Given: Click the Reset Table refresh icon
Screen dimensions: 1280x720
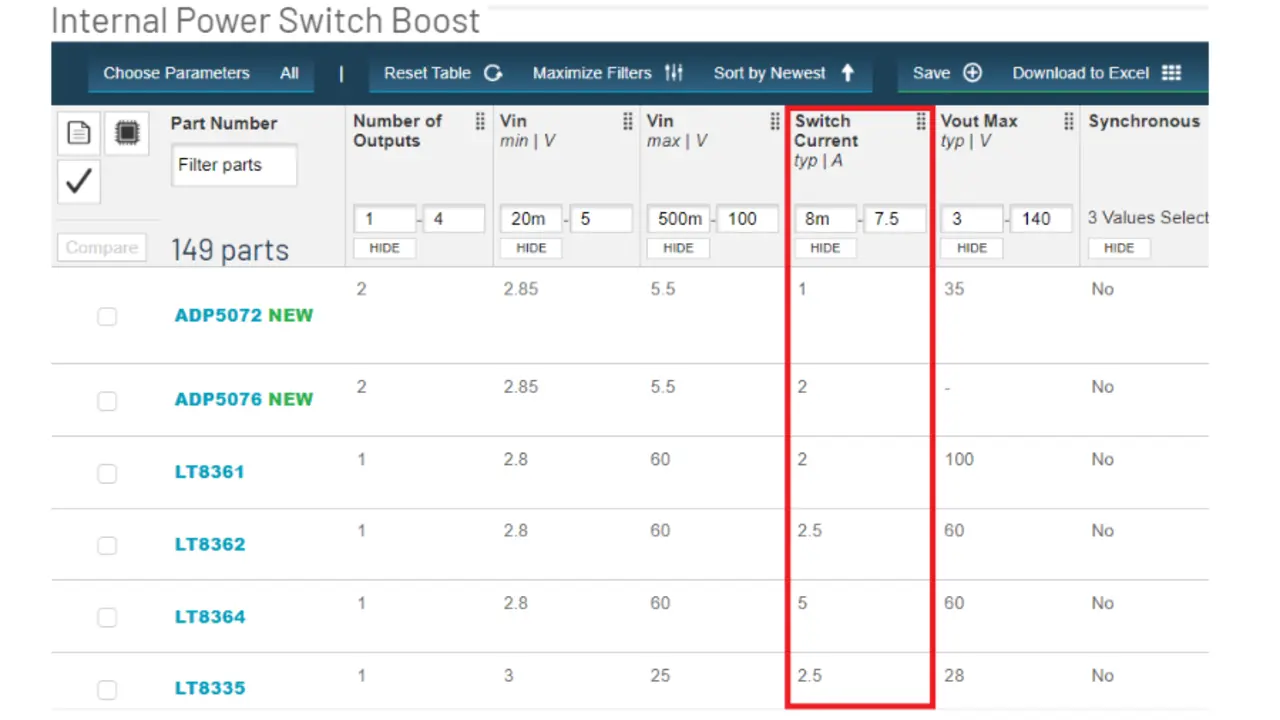Looking at the screenshot, I should [493, 73].
